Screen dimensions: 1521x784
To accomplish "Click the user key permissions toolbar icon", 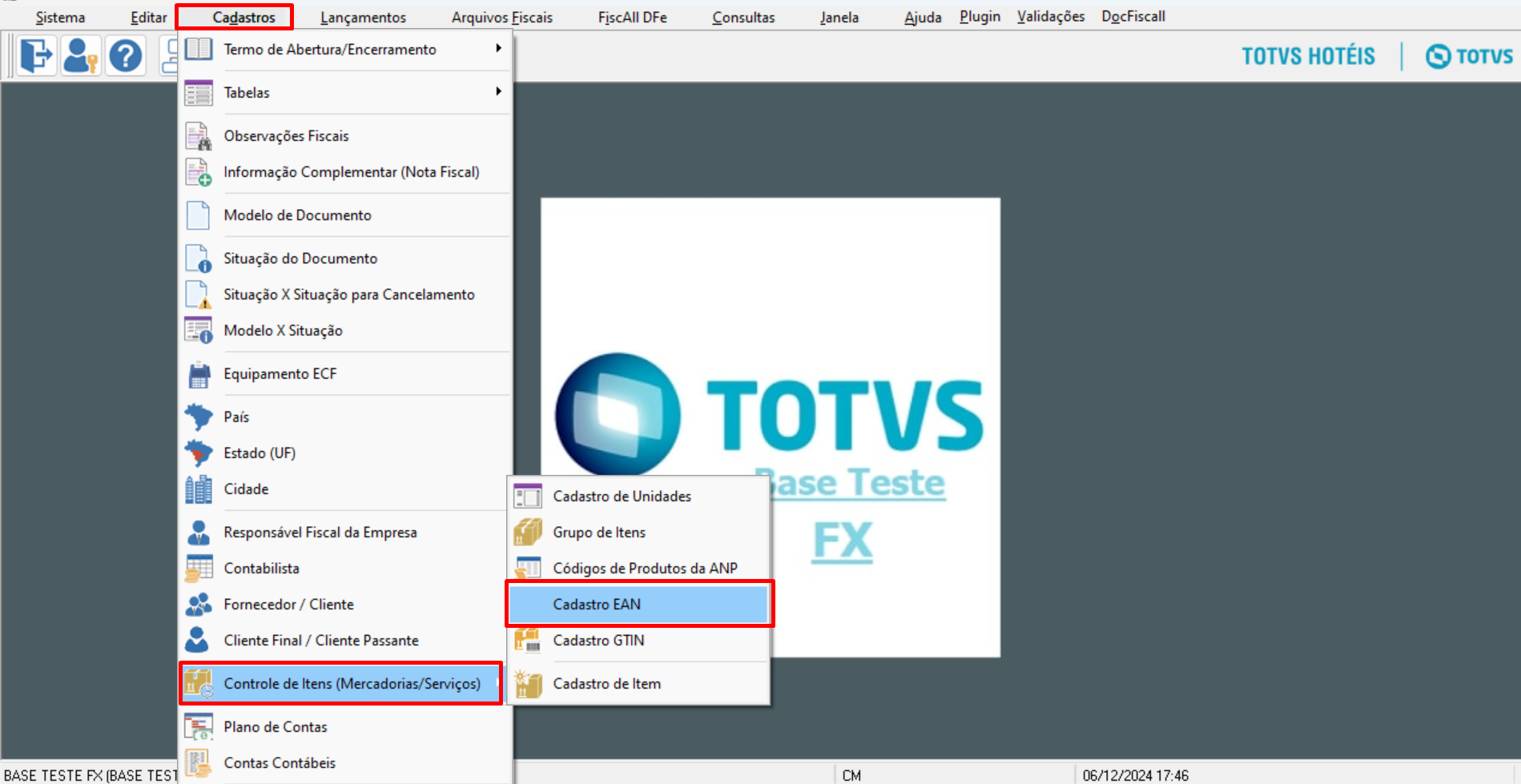I will 80,56.
